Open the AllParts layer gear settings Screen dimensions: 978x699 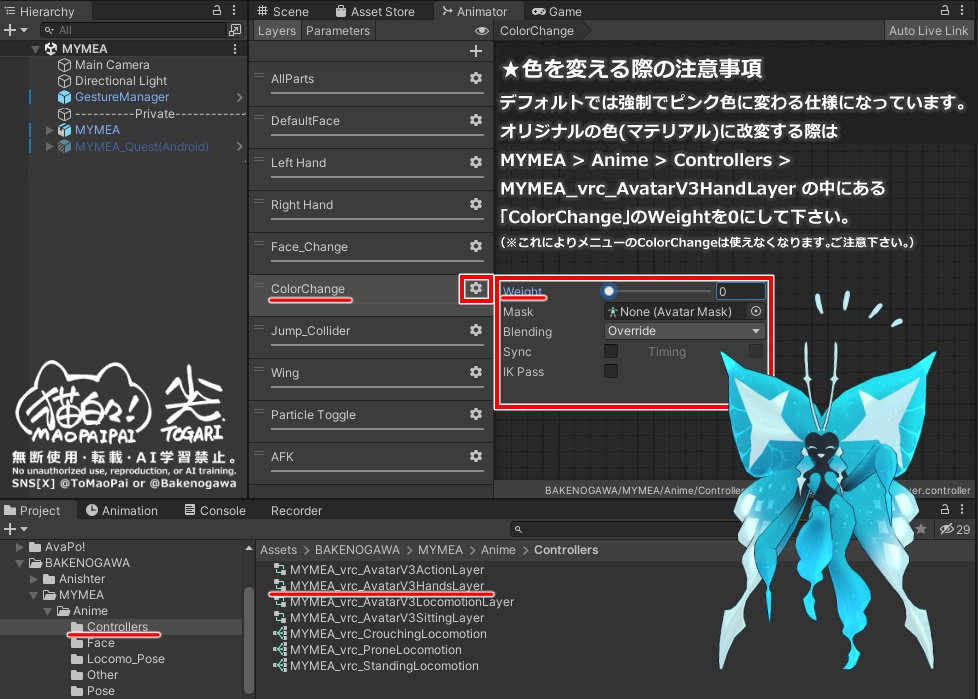coord(476,78)
